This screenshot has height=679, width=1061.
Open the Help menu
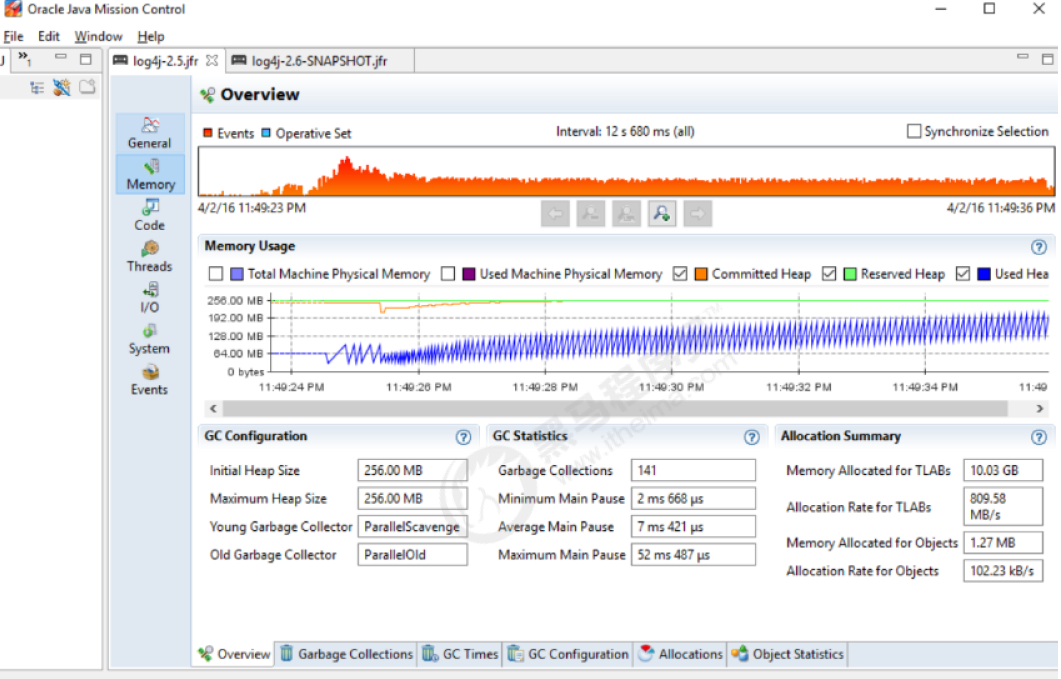coord(150,37)
